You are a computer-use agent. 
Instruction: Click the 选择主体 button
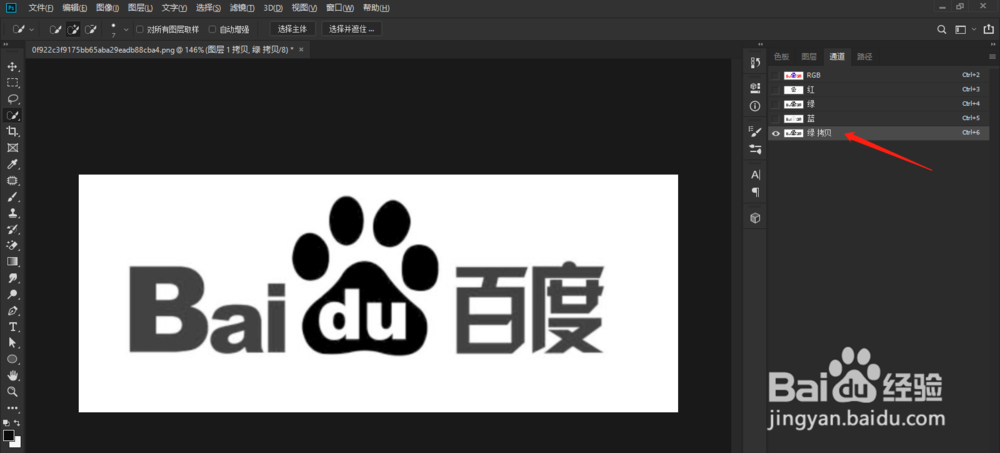(293, 29)
